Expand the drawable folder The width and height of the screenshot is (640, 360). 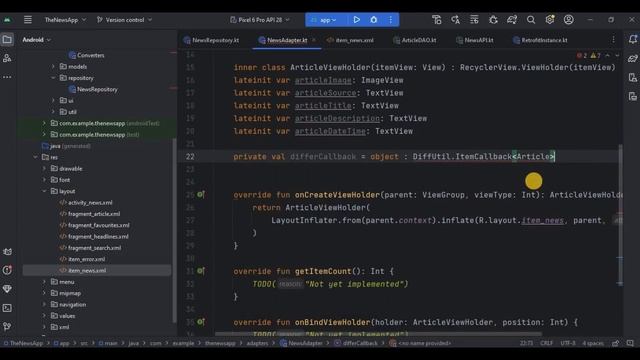pos(44,169)
